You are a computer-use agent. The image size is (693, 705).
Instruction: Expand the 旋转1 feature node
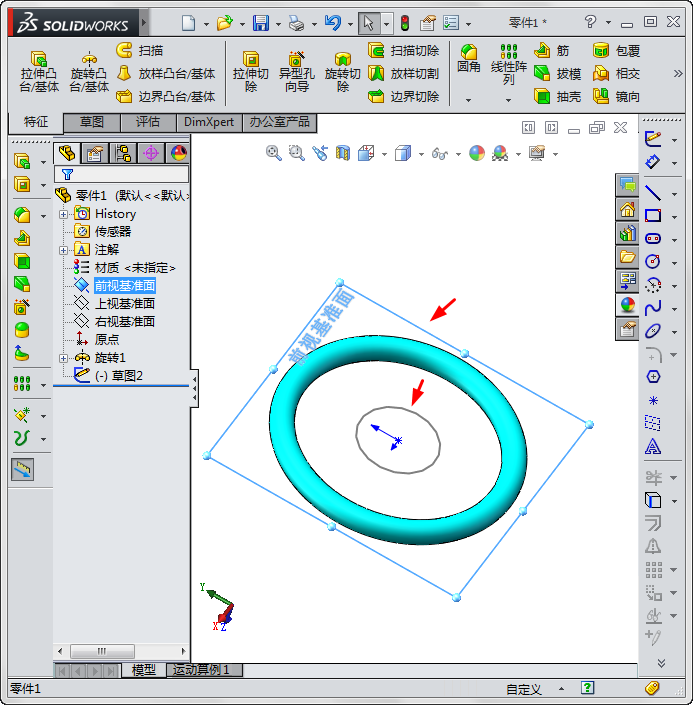(x=64, y=358)
